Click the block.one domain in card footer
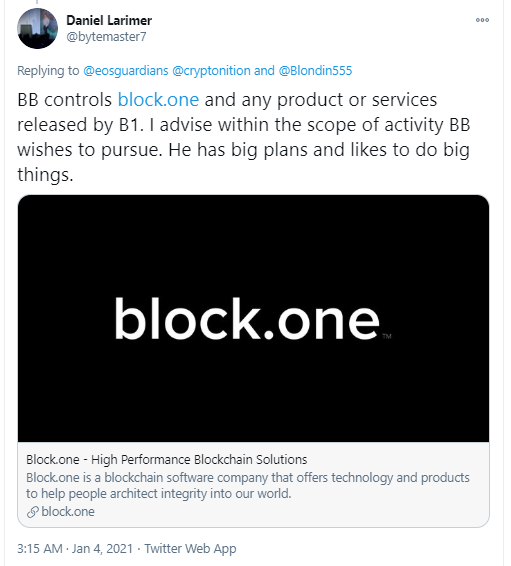511x566 pixels. point(68,512)
